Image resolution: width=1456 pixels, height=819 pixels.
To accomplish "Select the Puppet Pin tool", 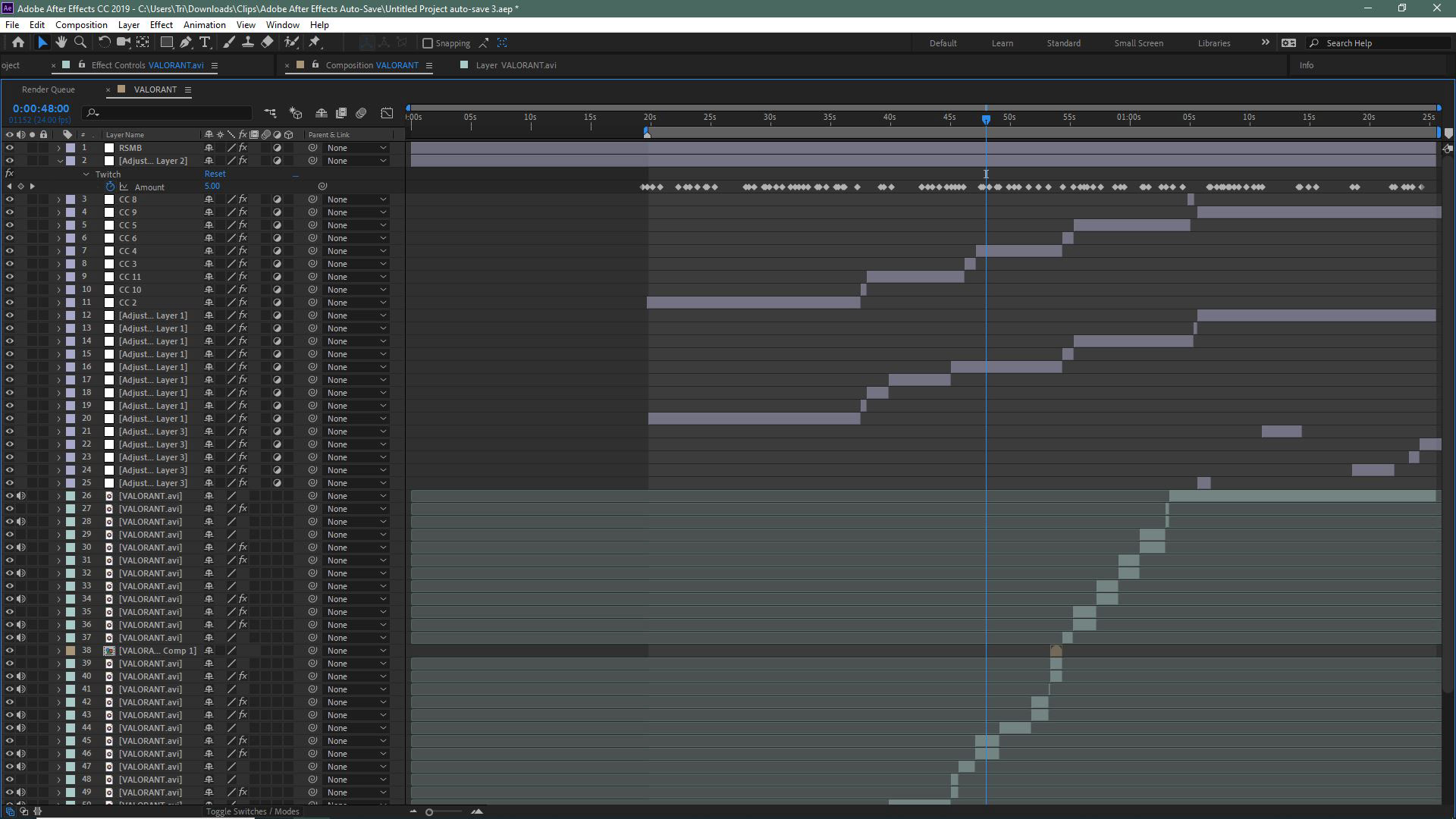I will click(x=315, y=42).
